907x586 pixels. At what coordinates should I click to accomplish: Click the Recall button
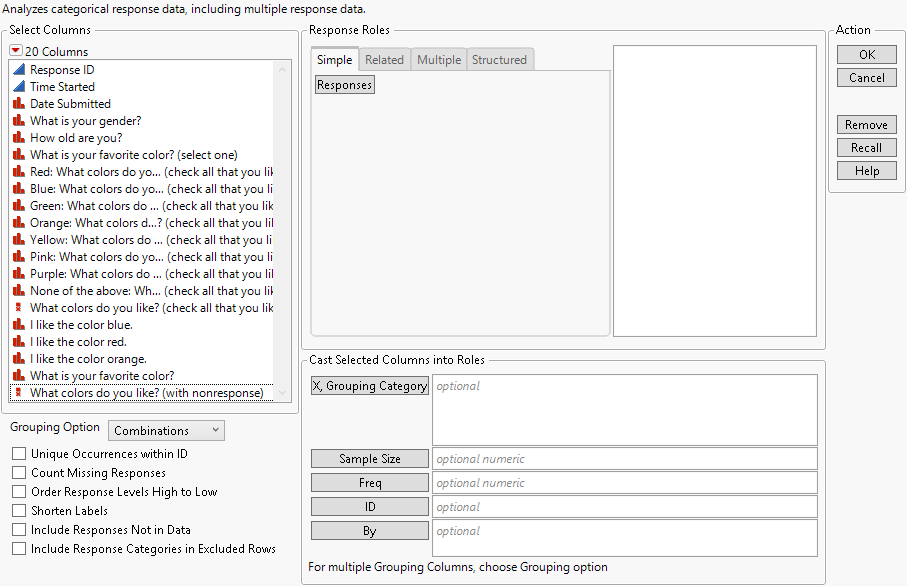(866, 147)
